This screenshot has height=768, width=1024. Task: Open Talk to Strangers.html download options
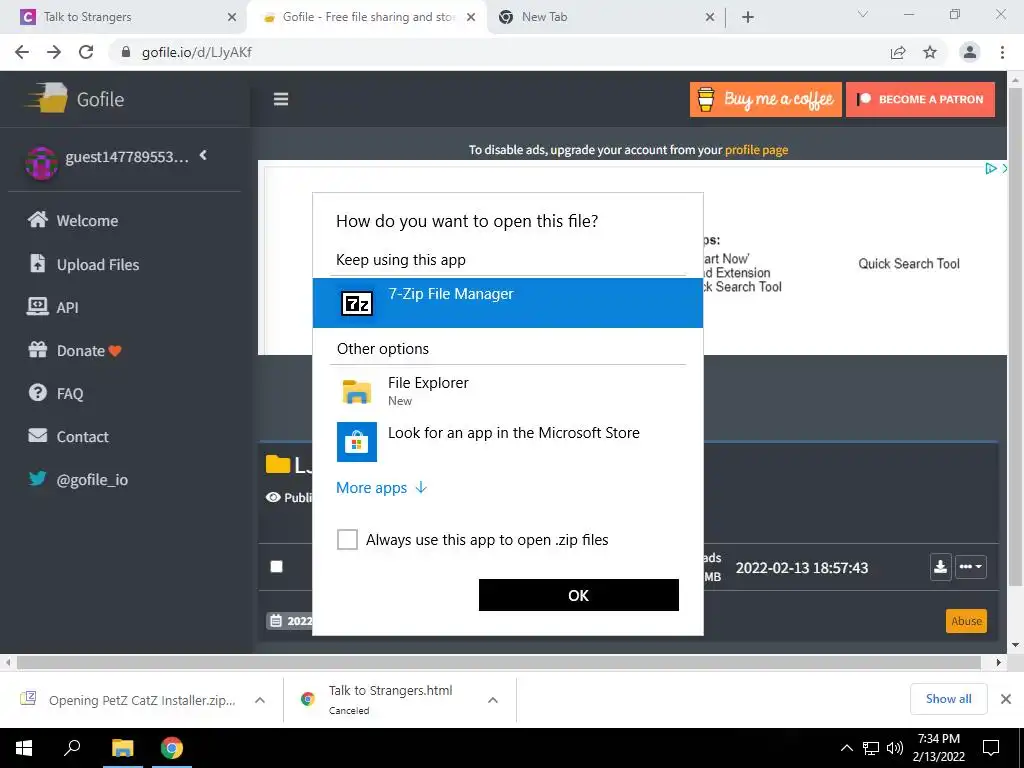pyautogui.click(x=493, y=700)
